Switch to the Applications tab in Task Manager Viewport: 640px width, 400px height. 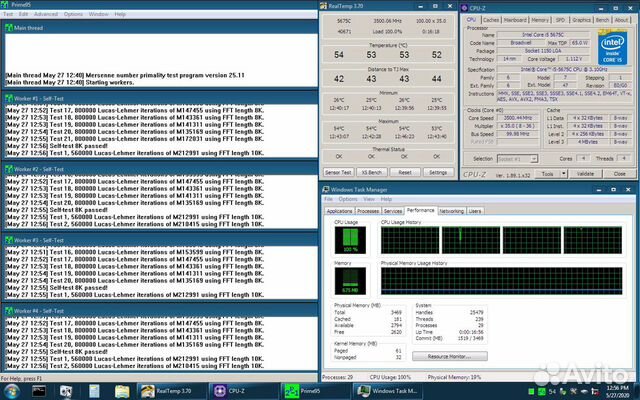339,211
